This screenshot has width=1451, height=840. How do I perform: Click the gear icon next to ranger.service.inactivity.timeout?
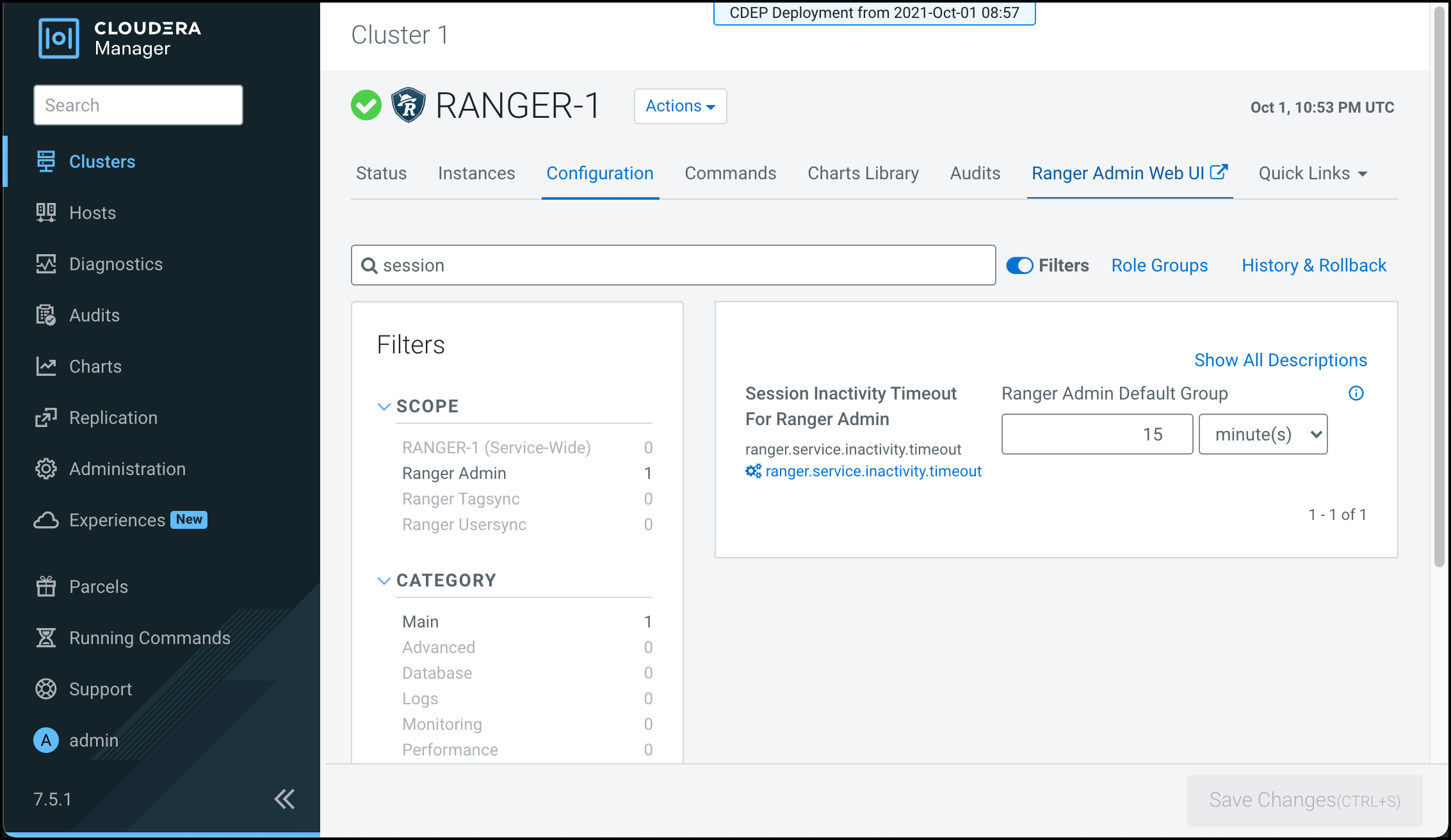tap(752, 471)
